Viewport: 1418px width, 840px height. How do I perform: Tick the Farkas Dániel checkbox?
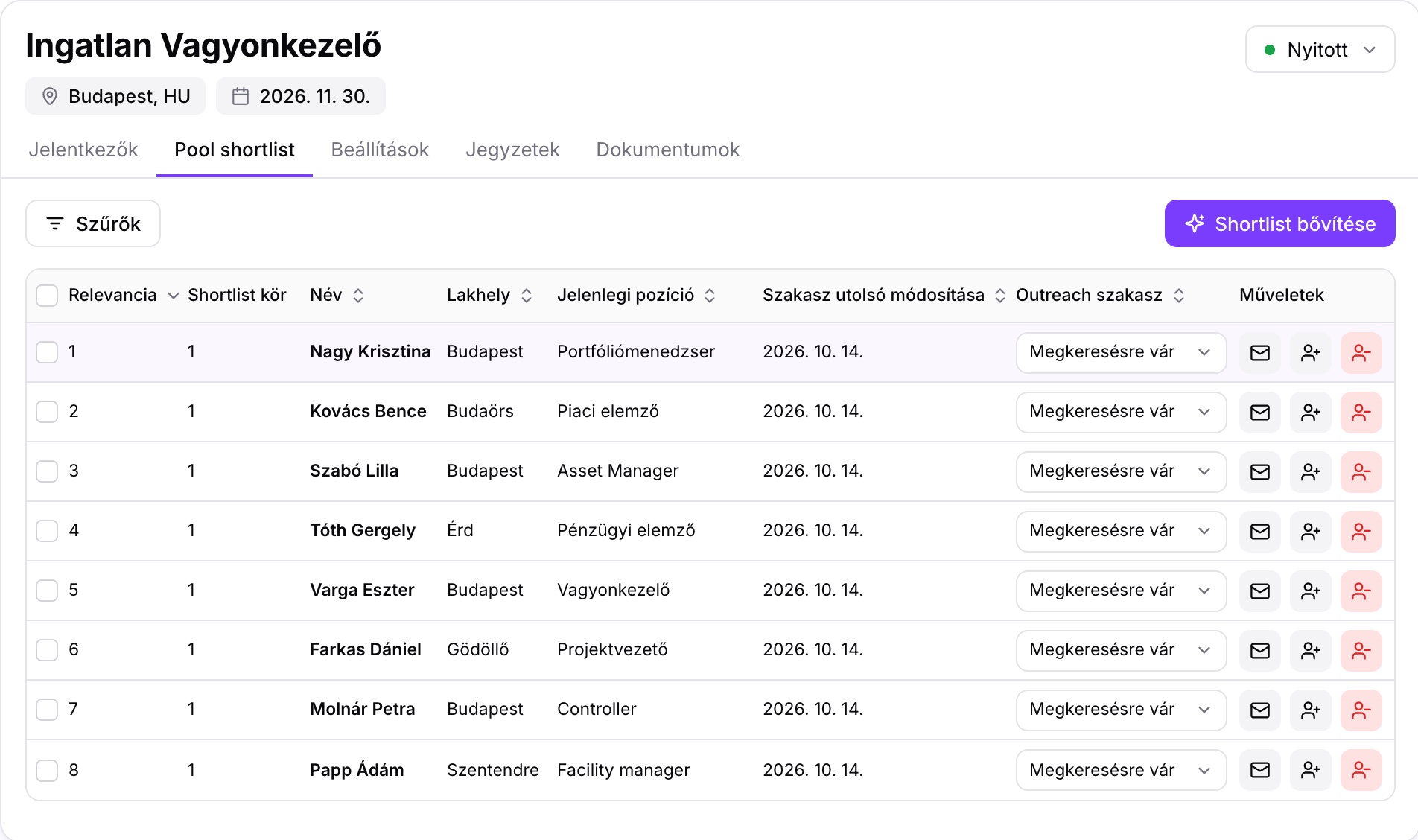47,650
